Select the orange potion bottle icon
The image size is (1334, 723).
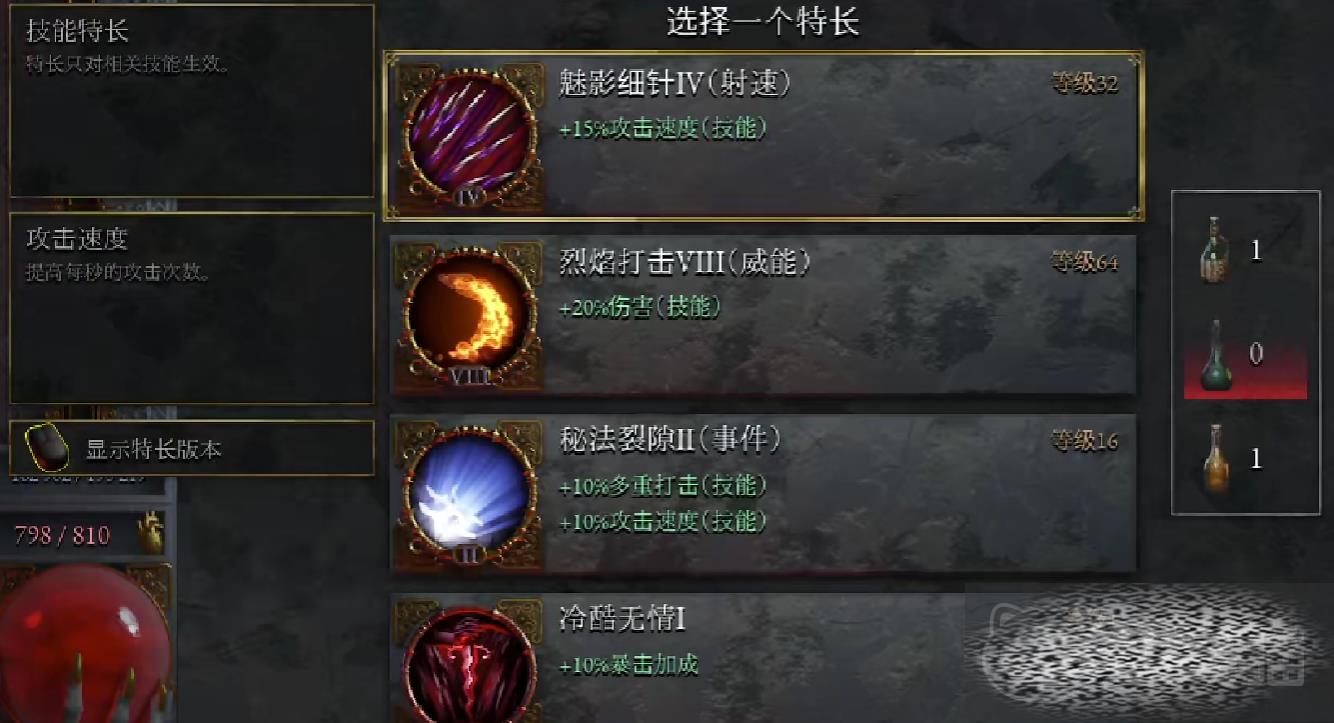pos(1215,460)
